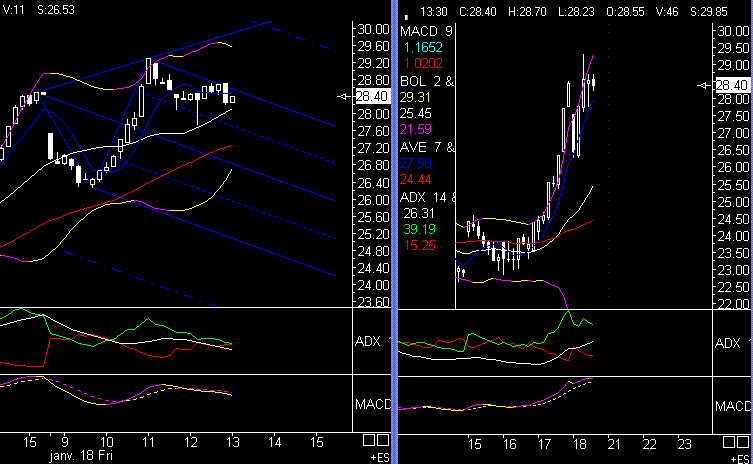Click the MACD pane label in left chart
The image size is (753, 464).
click(373, 404)
